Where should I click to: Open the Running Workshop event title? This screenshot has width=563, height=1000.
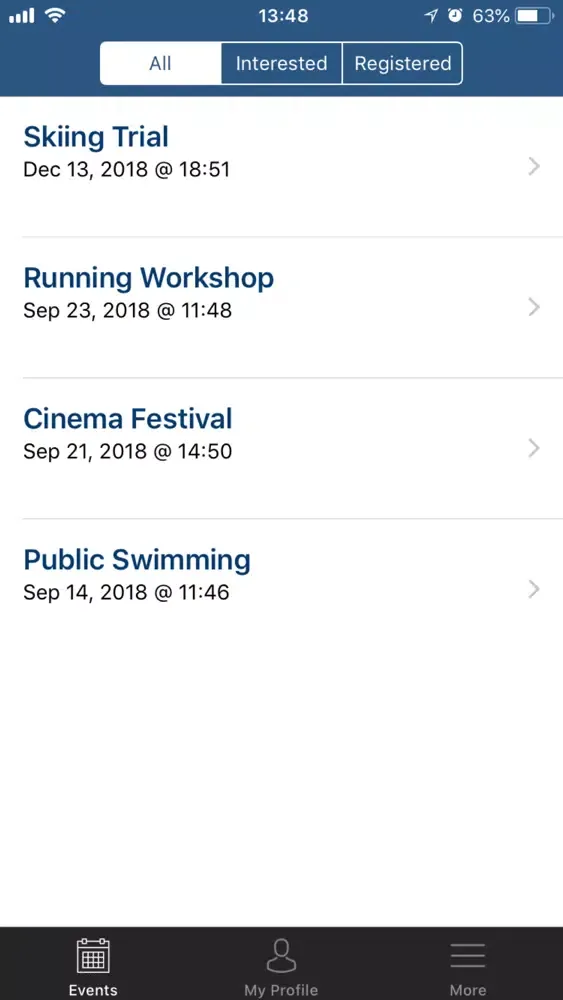click(x=149, y=278)
